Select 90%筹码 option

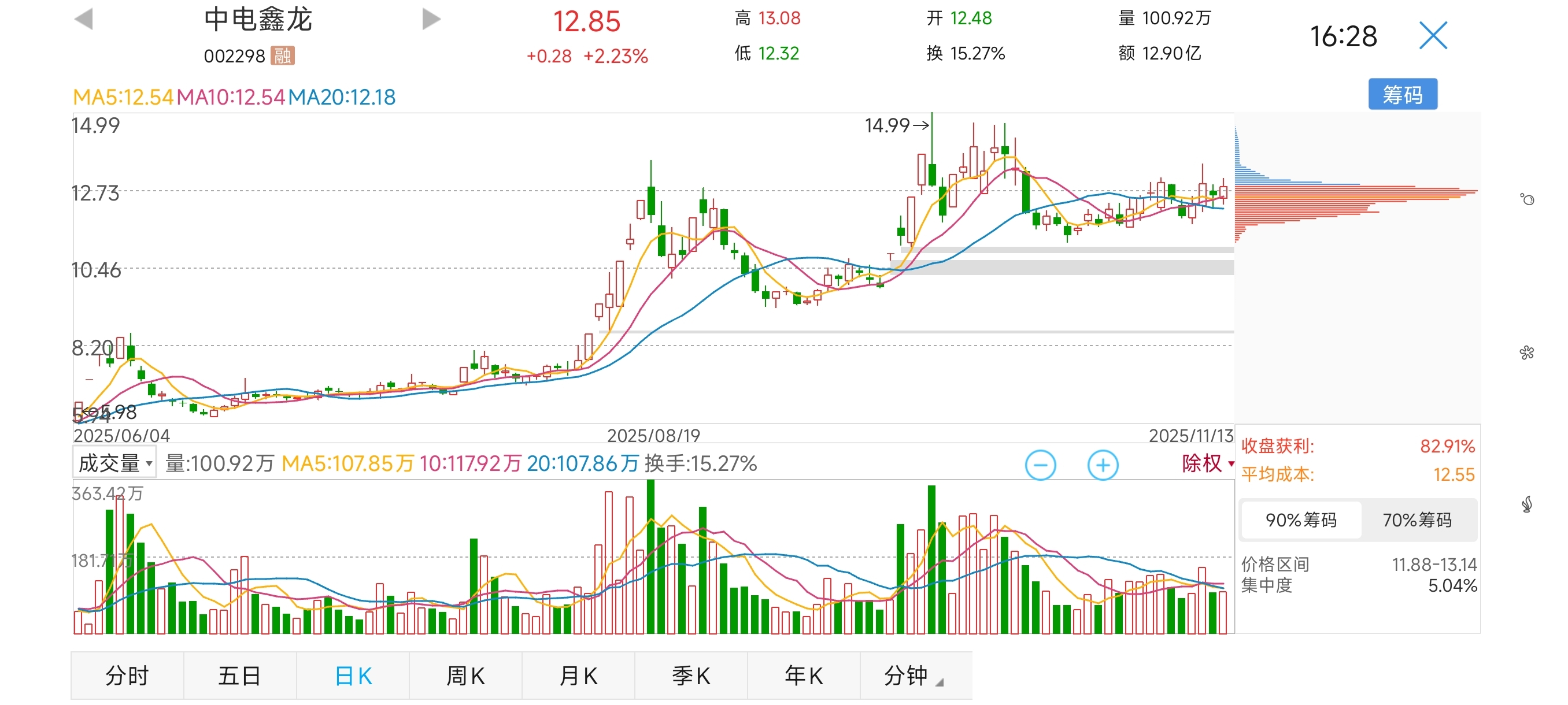1301,520
